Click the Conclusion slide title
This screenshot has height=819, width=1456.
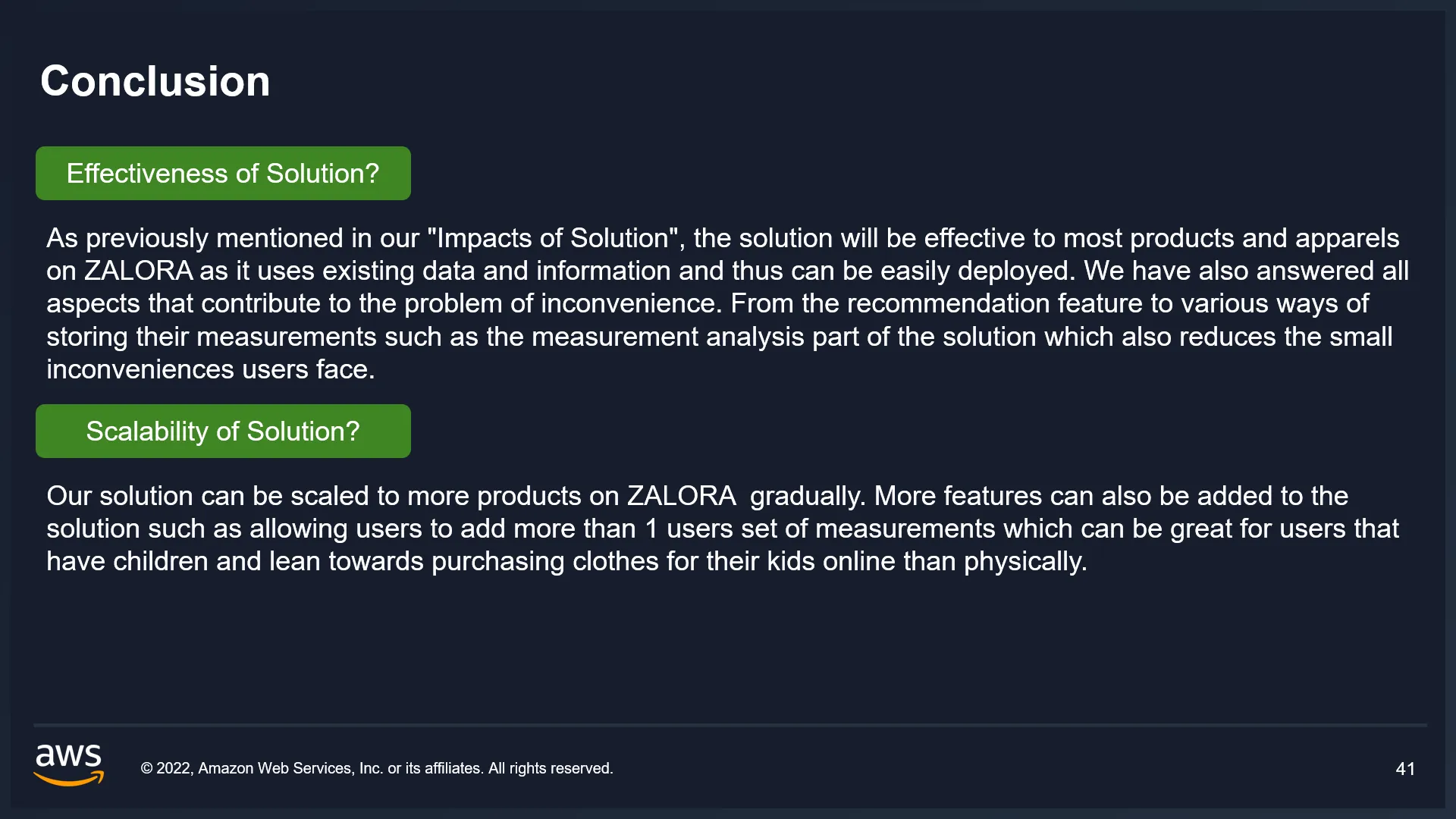click(x=155, y=81)
